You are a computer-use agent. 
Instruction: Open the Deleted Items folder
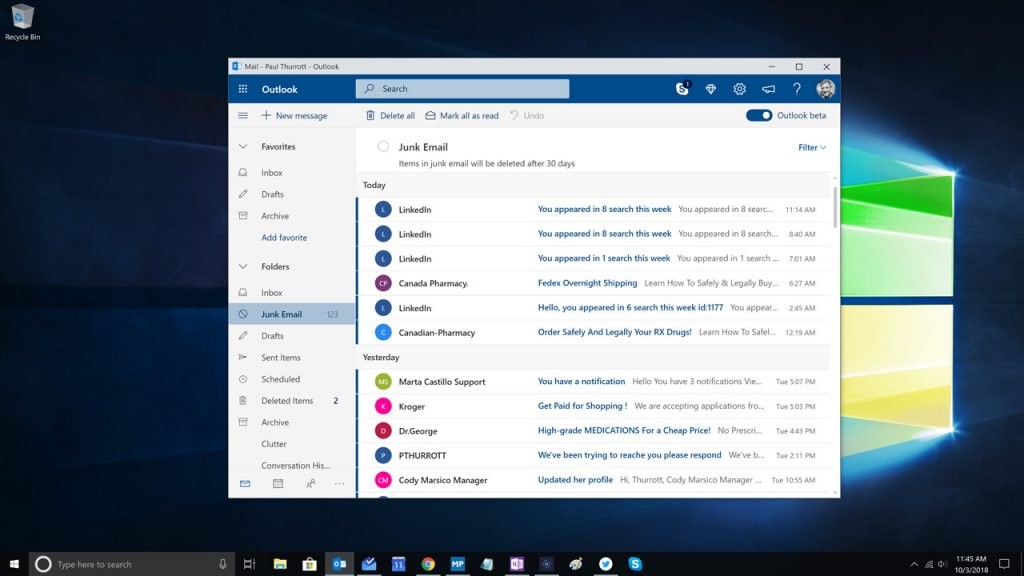click(286, 401)
